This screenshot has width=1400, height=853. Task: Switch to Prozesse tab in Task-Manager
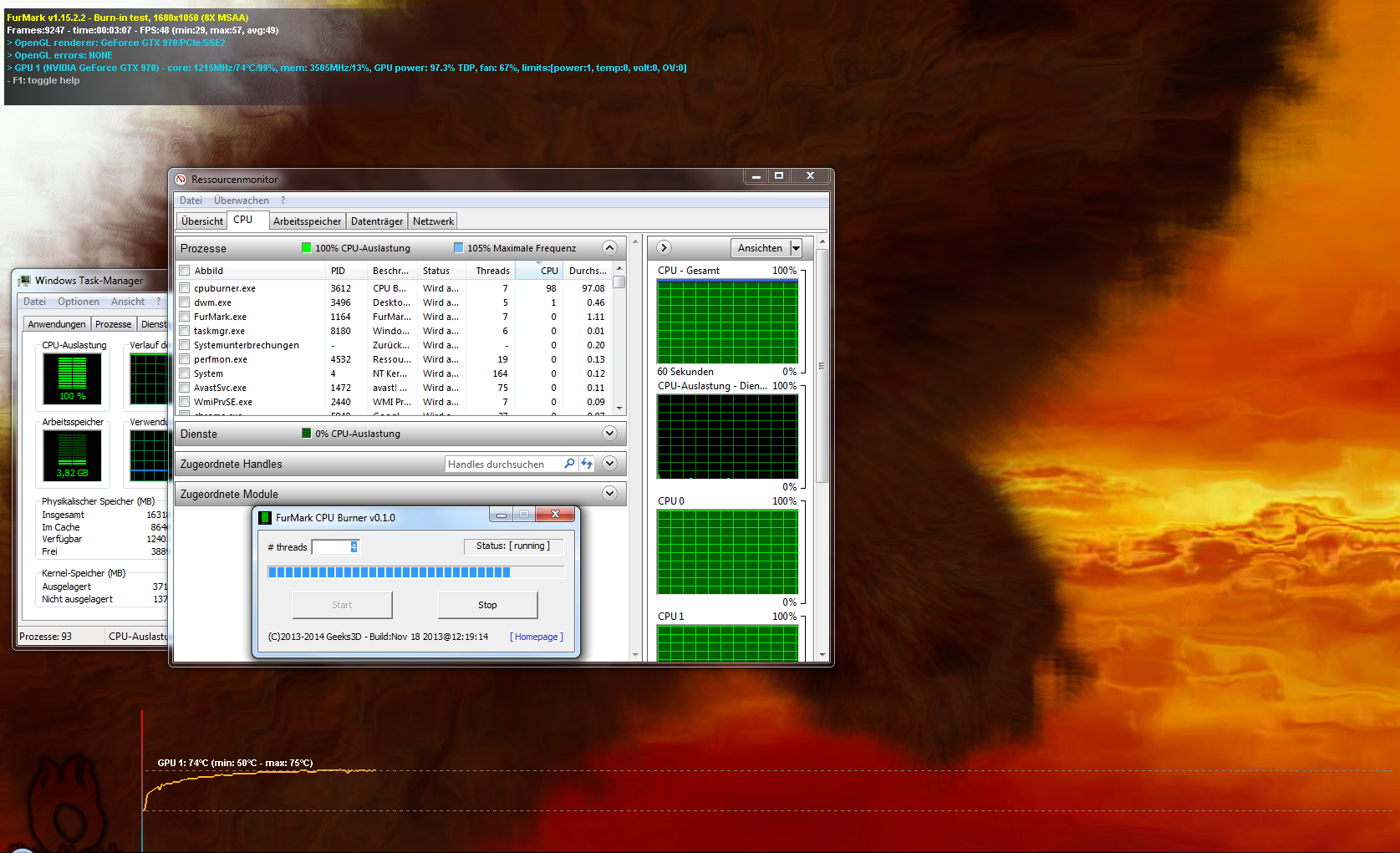(113, 324)
